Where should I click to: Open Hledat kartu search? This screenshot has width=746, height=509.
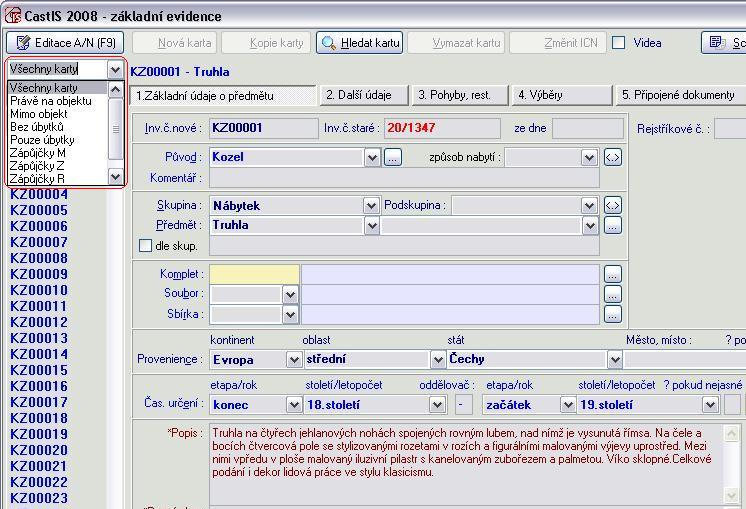click(x=360, y=43)
